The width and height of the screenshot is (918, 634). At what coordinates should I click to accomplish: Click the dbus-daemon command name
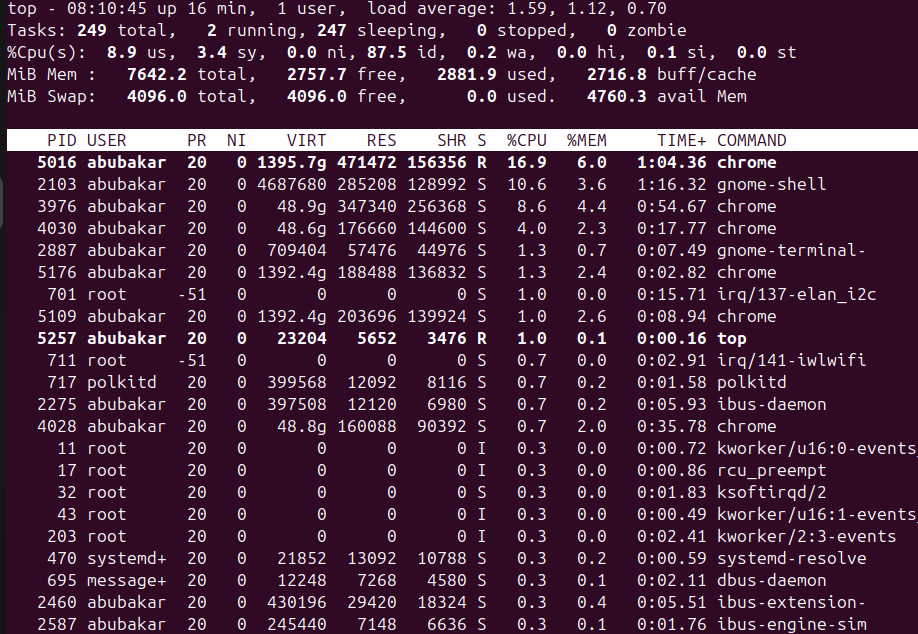[772, 580]
